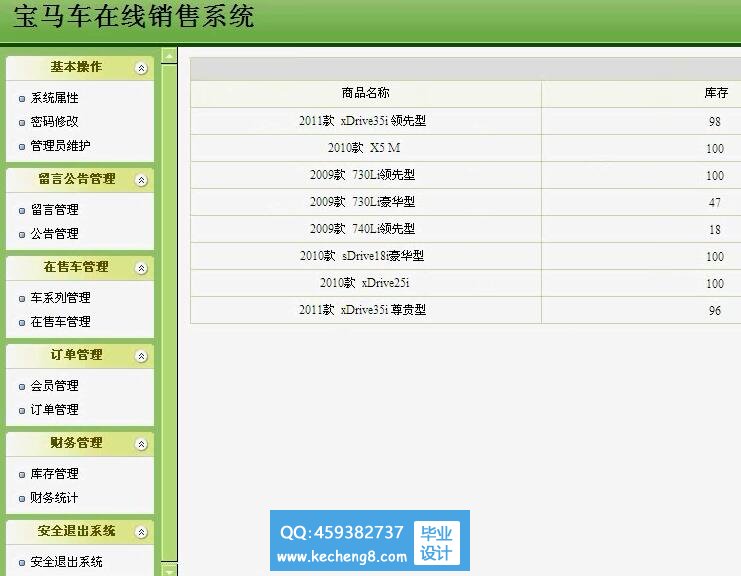Image resolution: width=741 pixels, height=576 pixels.
Task: Open 系统属性 in sidebar
Action: (x=54, y=98)
